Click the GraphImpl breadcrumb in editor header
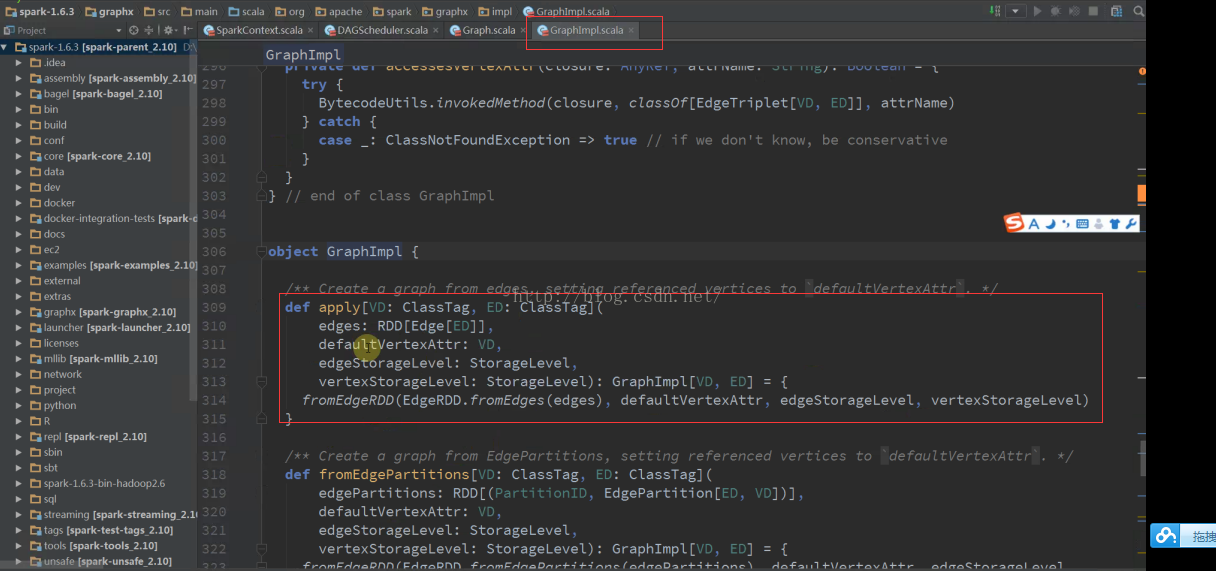Image resolution: width=1216 pixels, height=571 pixels. [304, 55]
